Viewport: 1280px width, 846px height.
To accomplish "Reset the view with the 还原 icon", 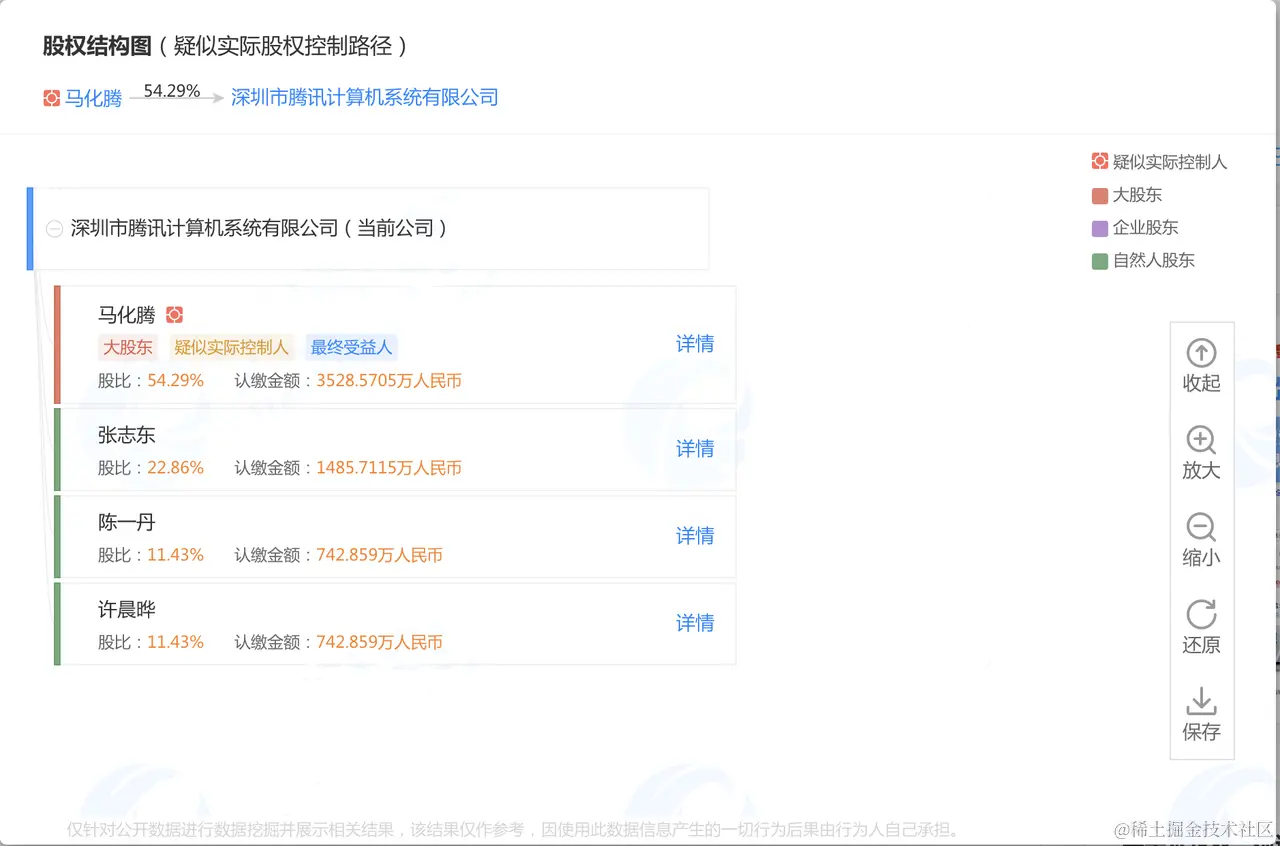I will point(1201,614).
